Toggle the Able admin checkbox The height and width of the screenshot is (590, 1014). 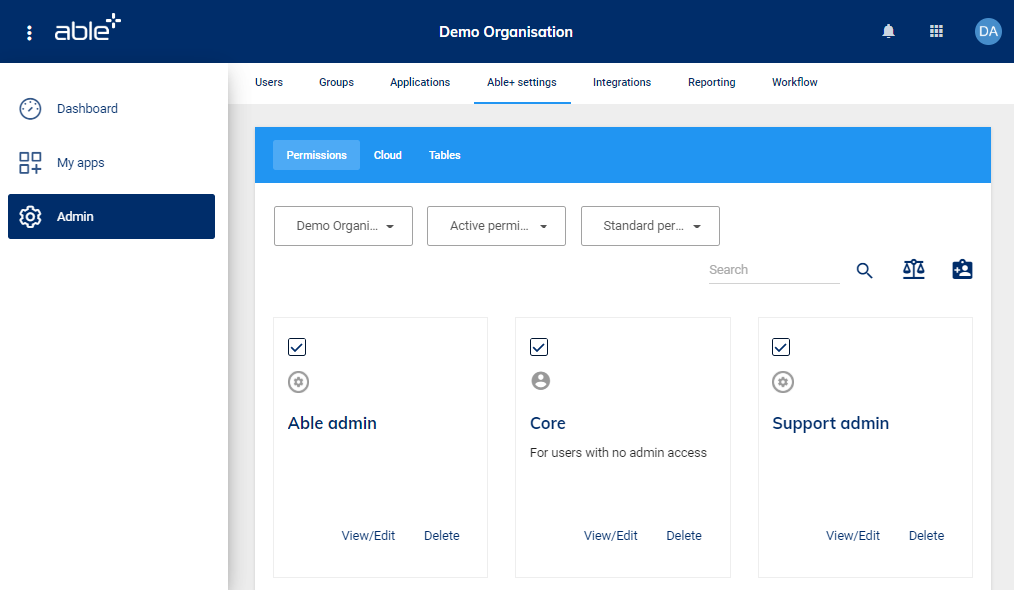click(297, 347)
